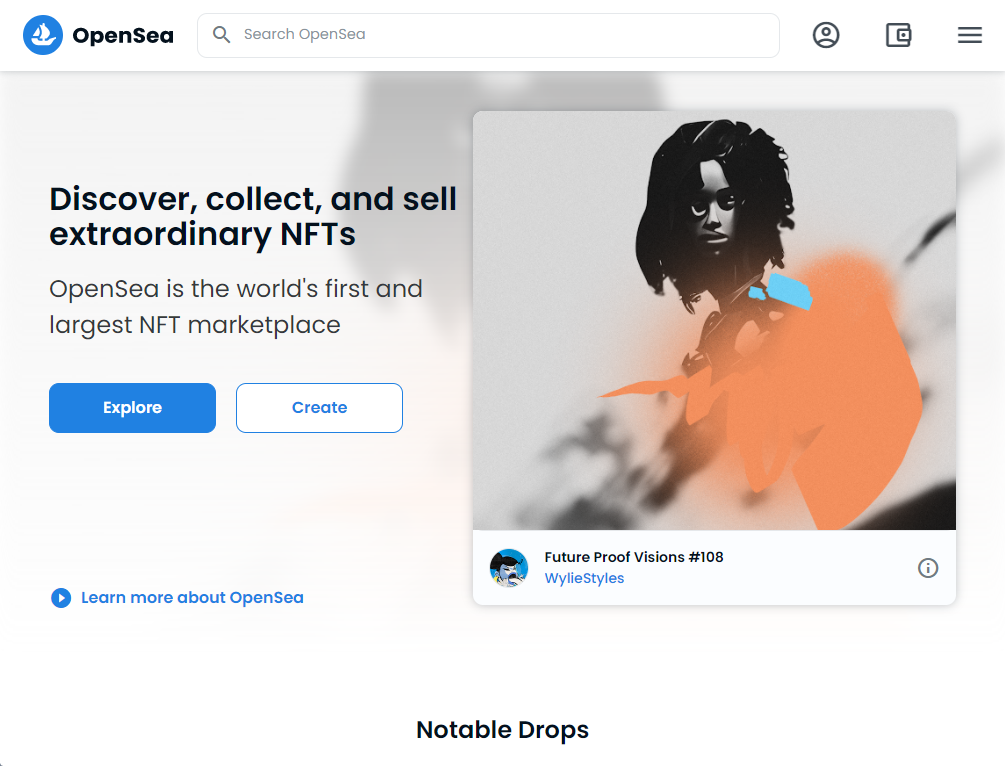Image resolution: width=1005 pixels, height=766 pixels.
Task: Open the hamburger navigation menu
Action: click(969, 35)
